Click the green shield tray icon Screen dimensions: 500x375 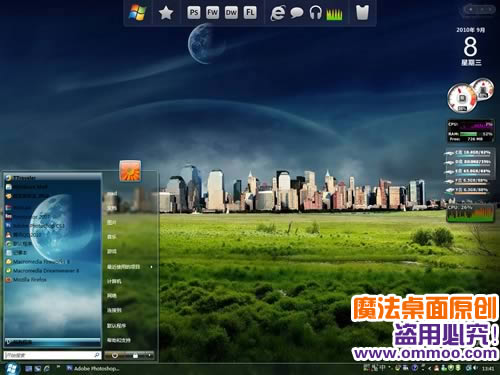click(x=451, y=368)
